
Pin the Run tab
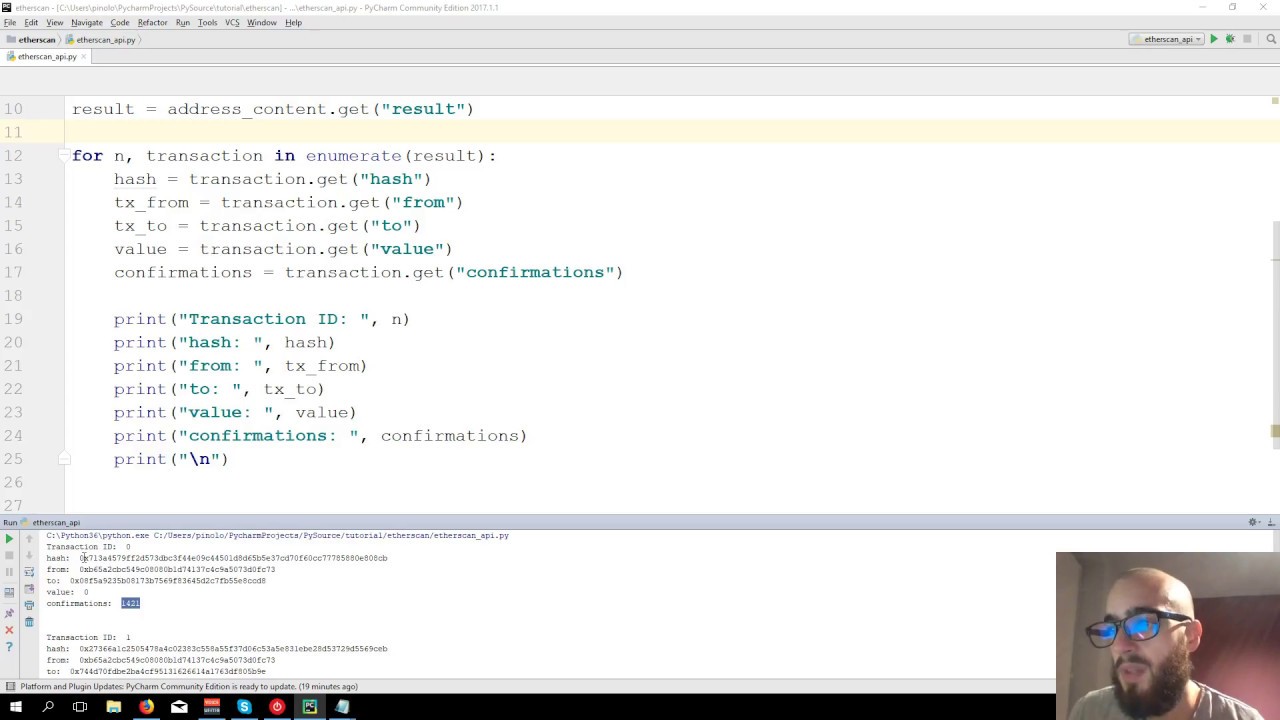(9, 613)
